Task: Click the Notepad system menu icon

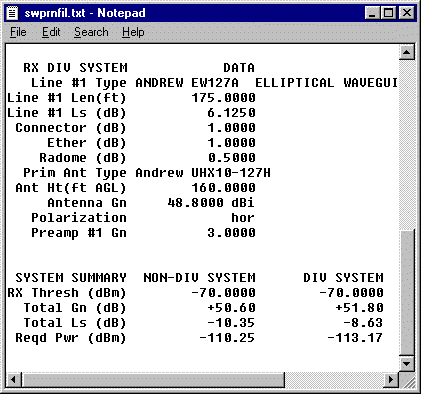Action: [x=13, y=13]
